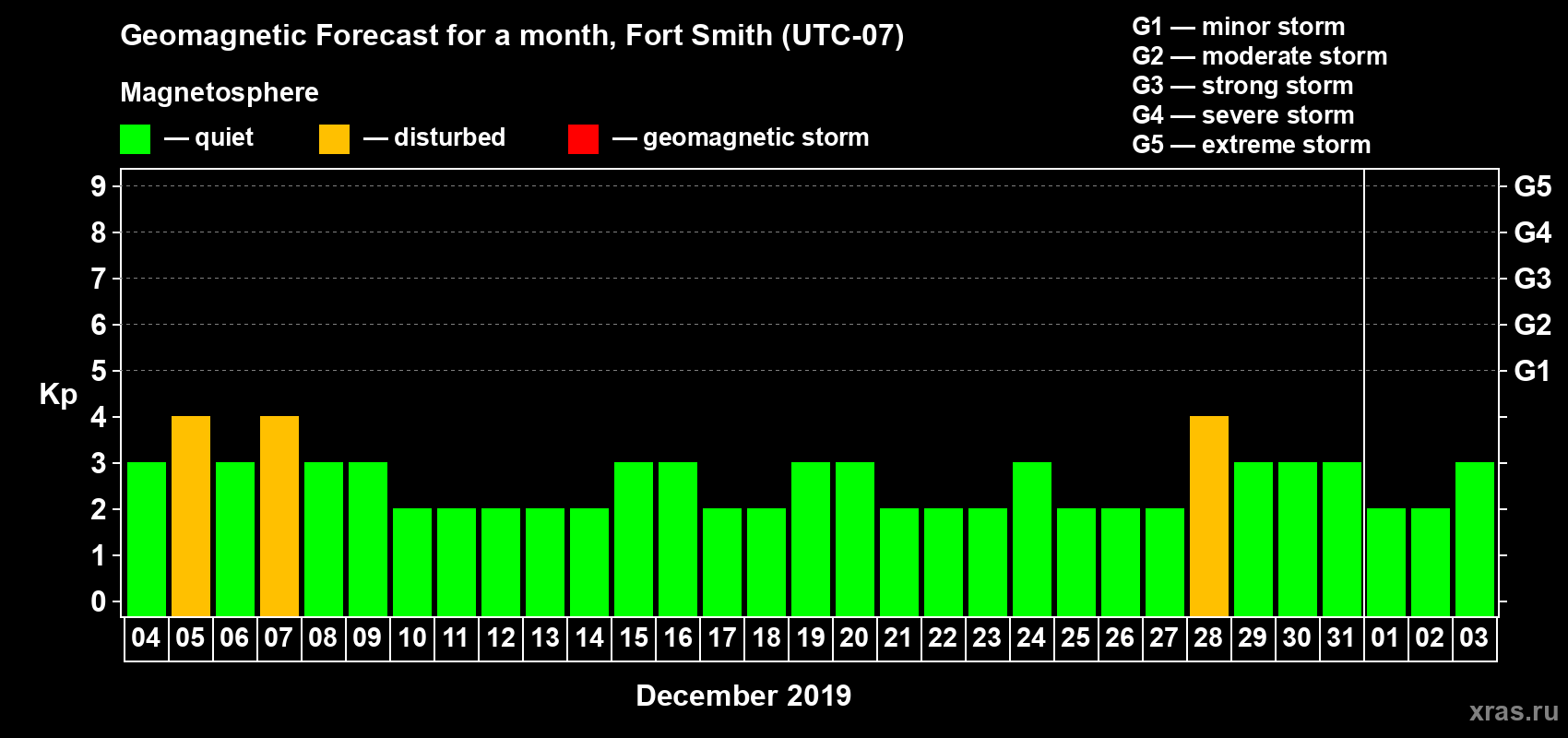Click the orange disturbed legend swatch
The height and width of the screenshot is (738, 1568).
334,139
